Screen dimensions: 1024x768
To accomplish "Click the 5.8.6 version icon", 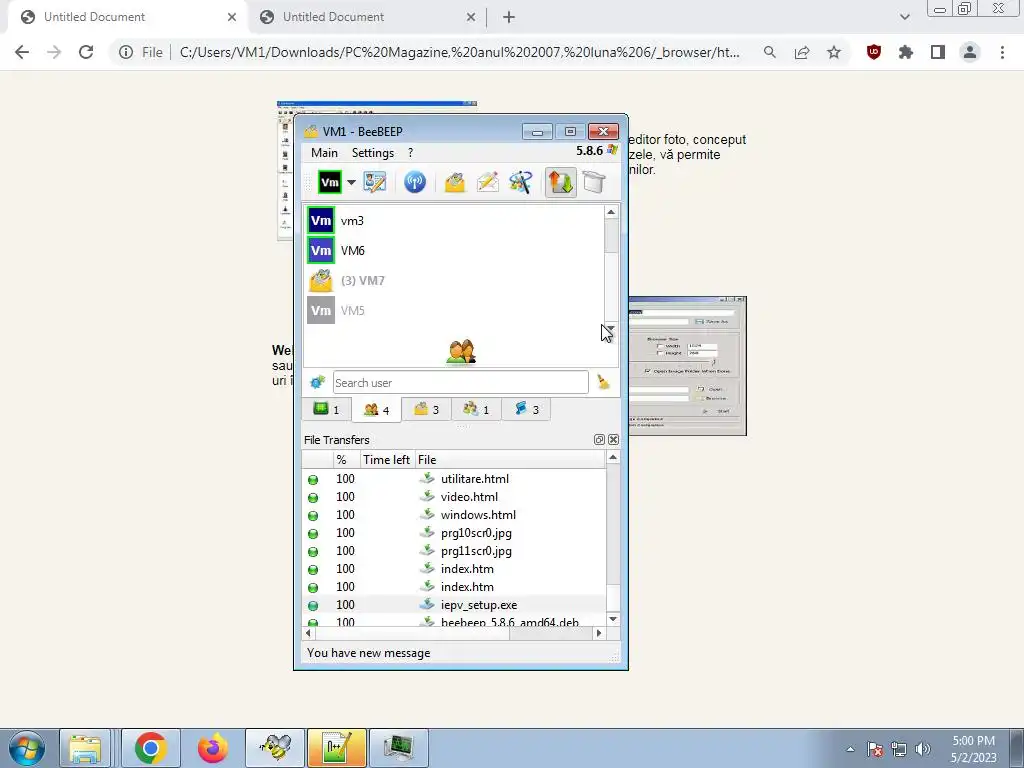I will tap(612, 150).
